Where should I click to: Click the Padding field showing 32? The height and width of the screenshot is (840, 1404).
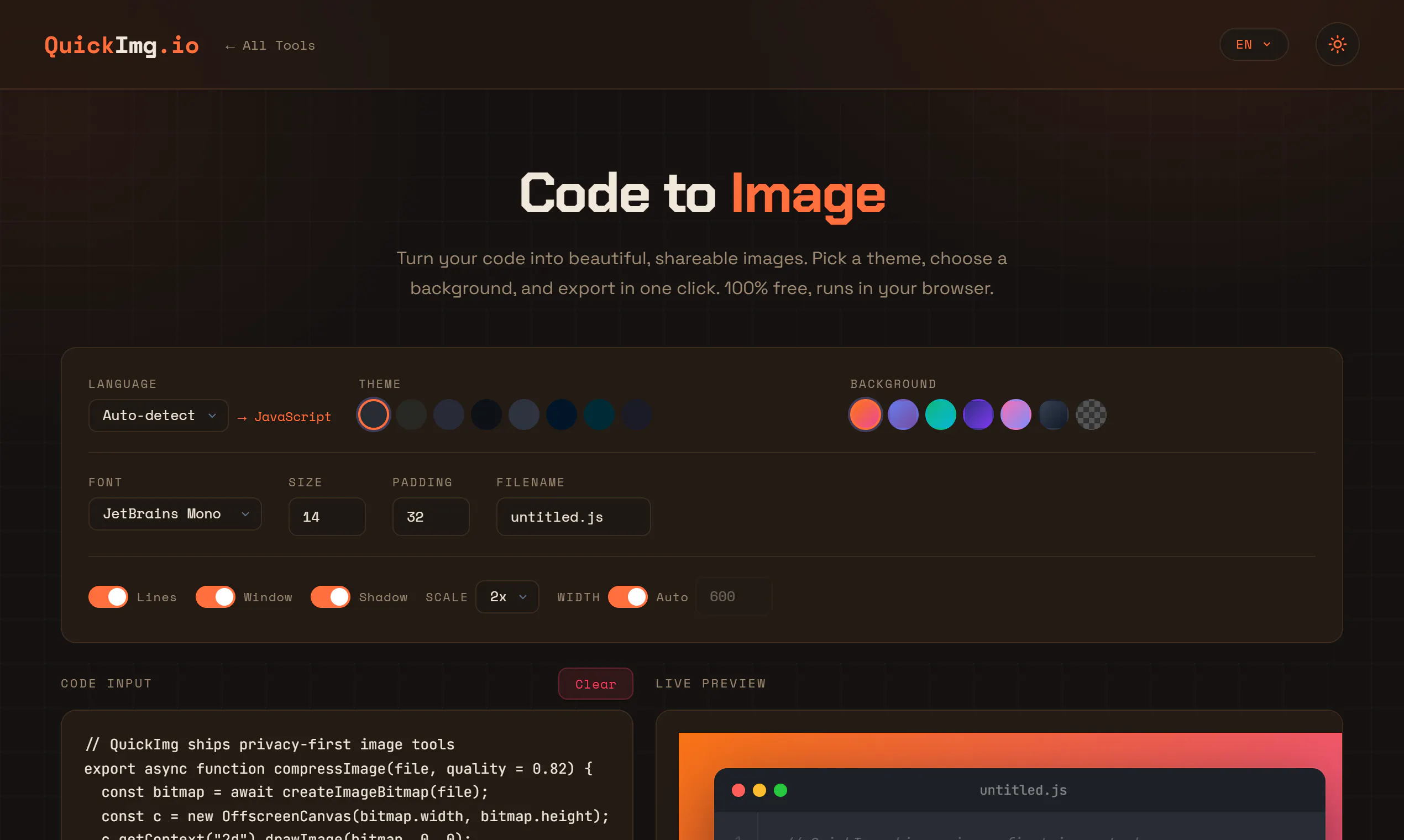[x=431, y=517]
